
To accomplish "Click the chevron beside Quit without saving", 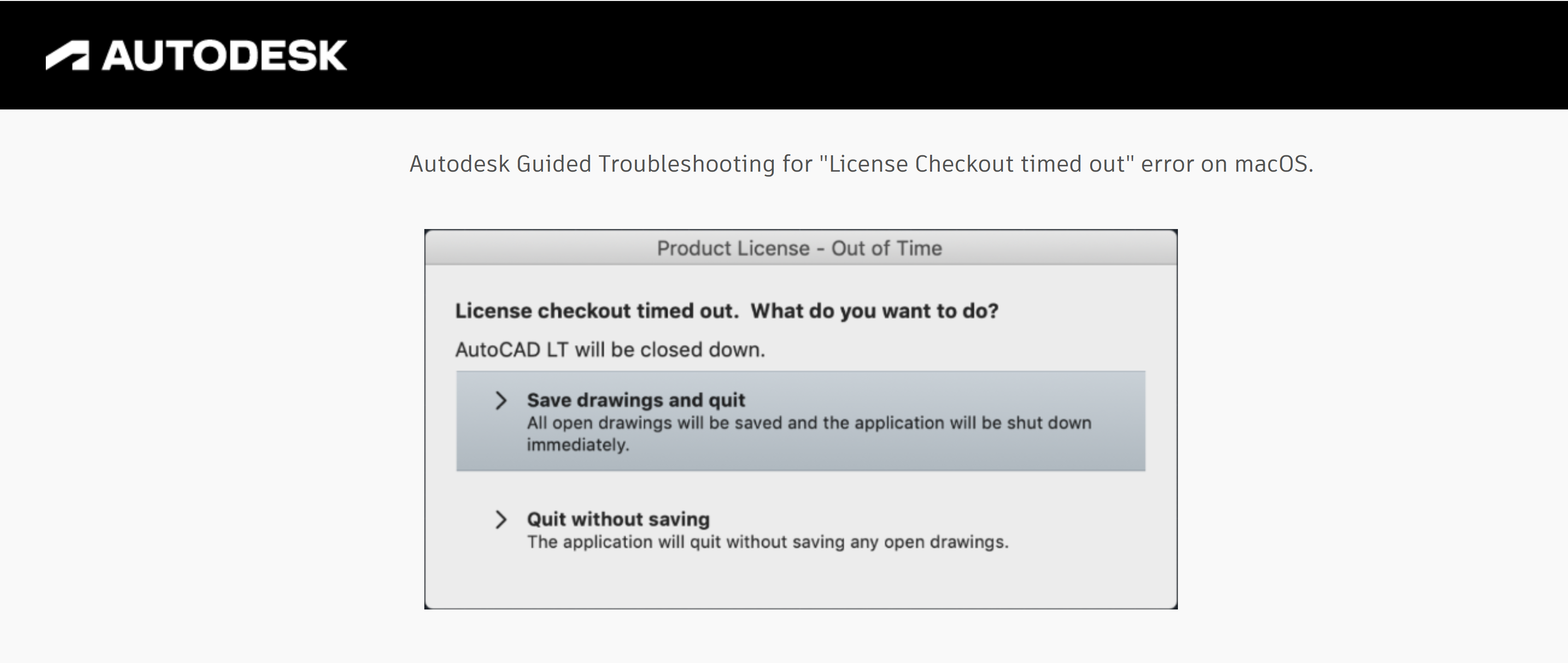I will coord(500,519).
